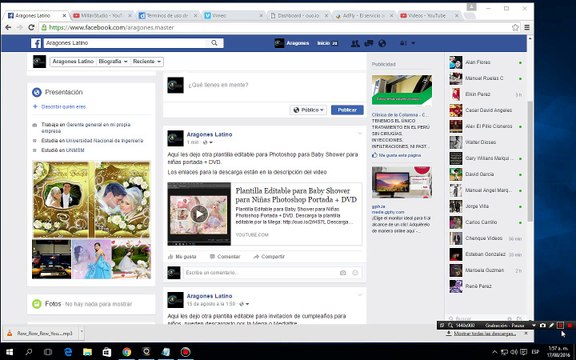Open post options arrow on 15 de agosto post
576x360 pixels.
click(360, 295)
